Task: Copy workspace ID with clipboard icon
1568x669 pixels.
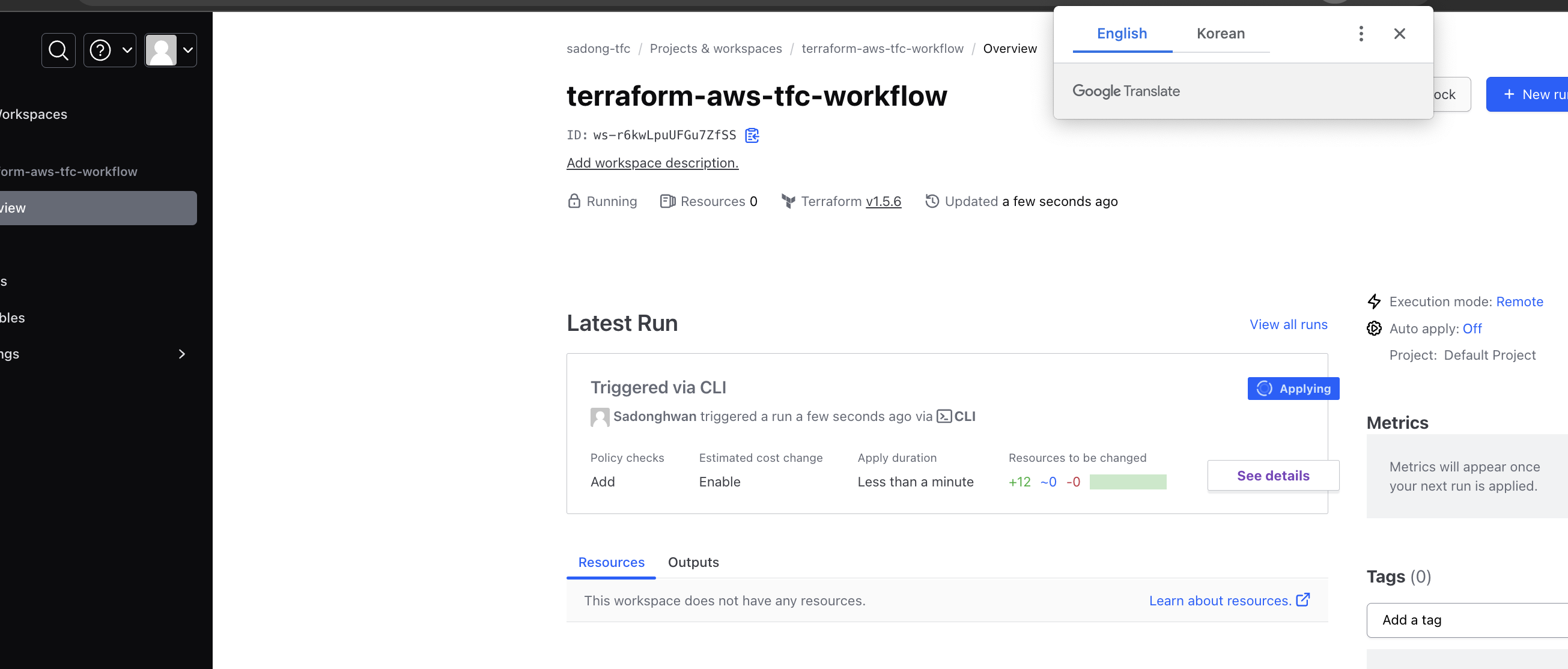Action: pyautogui.click(x=752, y=135)
